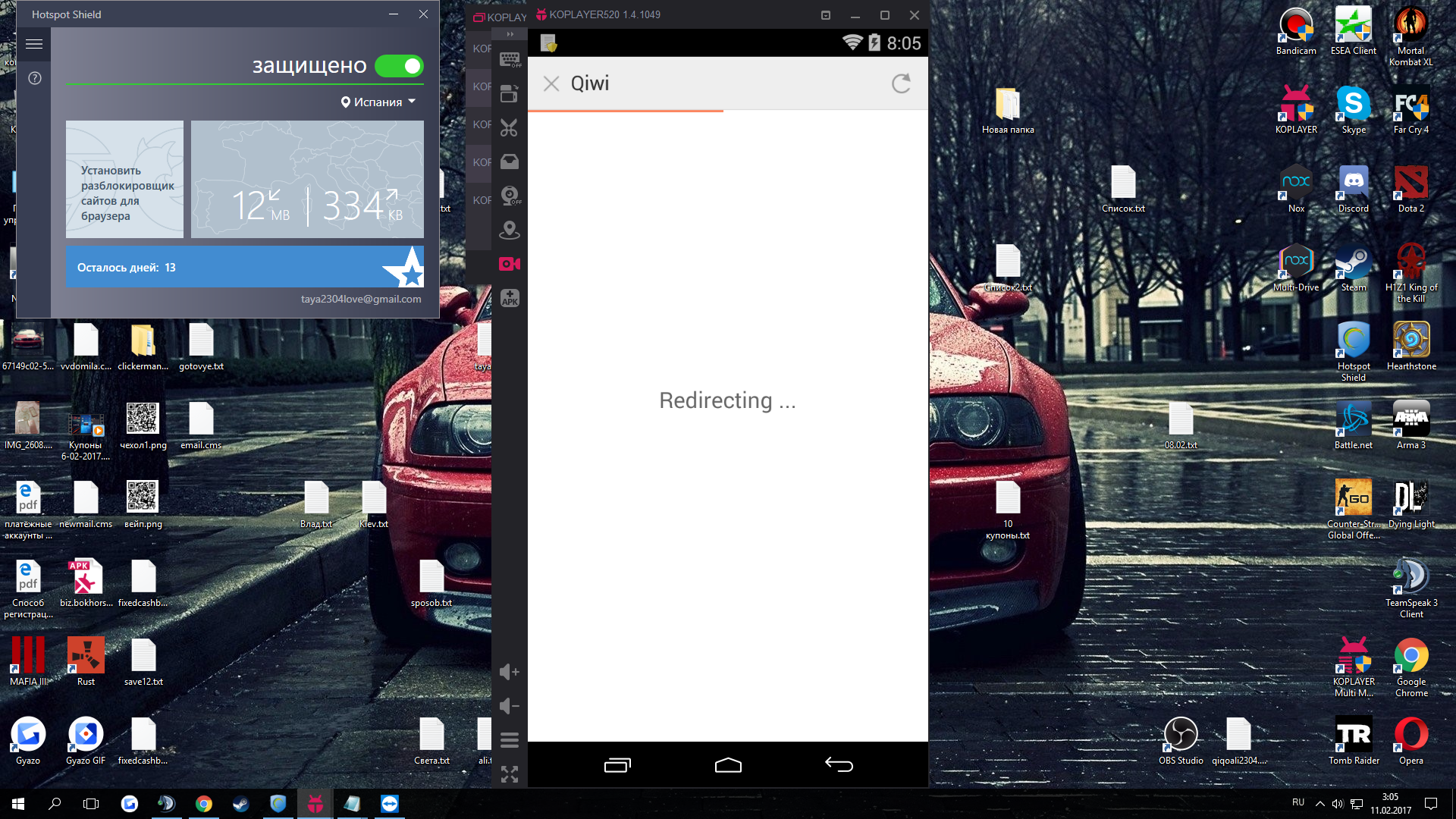1456x819 pixels.
Task: Open the Hotspot Shield help question icon
Action: pos(35,78)
